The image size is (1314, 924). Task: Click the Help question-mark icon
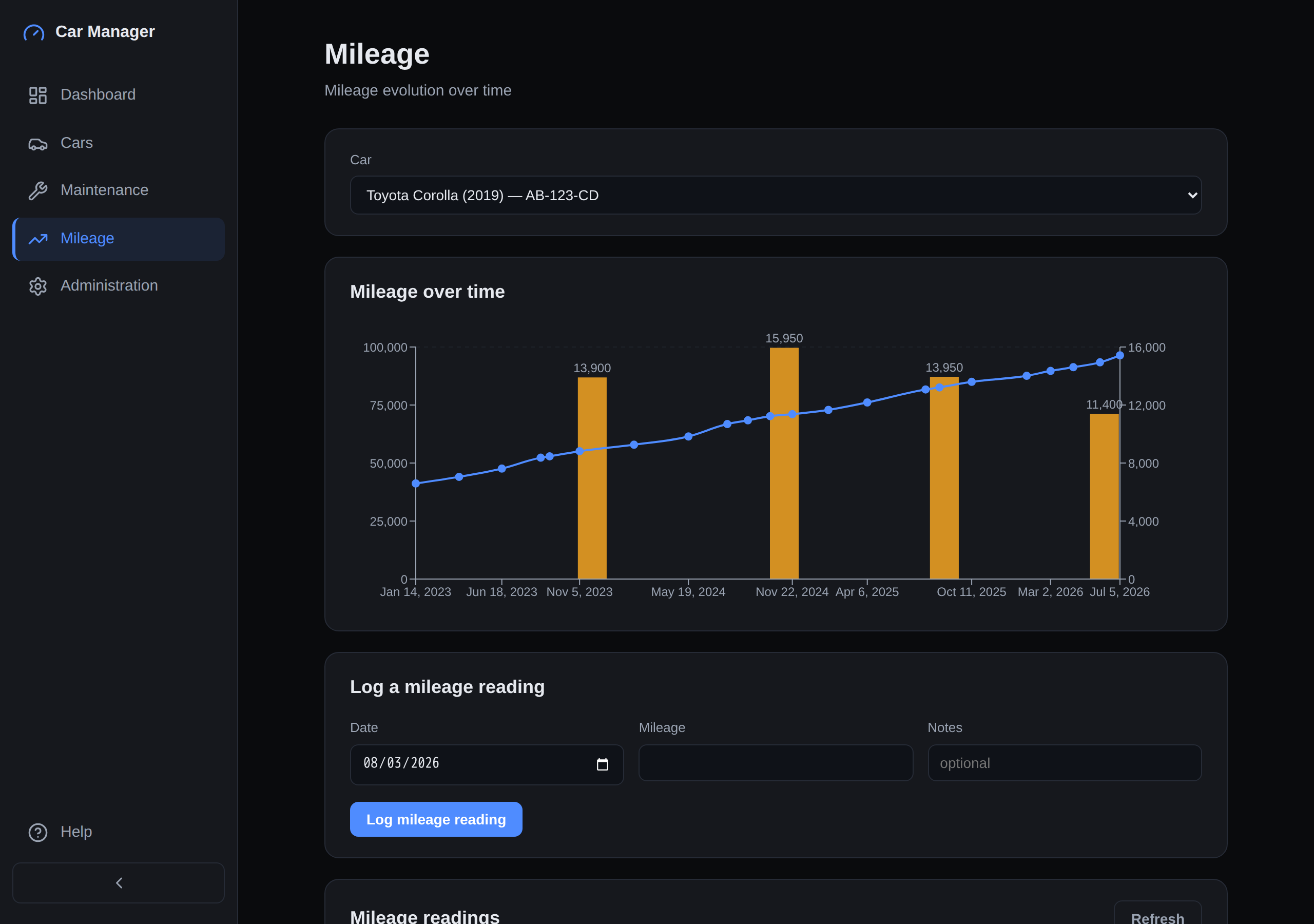pos(38,832)
